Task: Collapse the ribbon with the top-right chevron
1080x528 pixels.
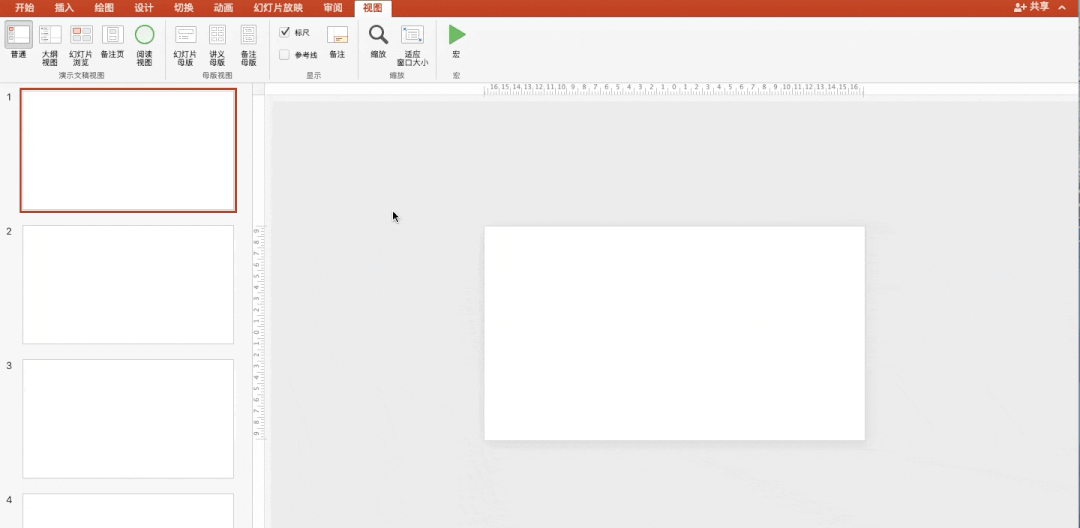Action: [x=1062, y=7]
